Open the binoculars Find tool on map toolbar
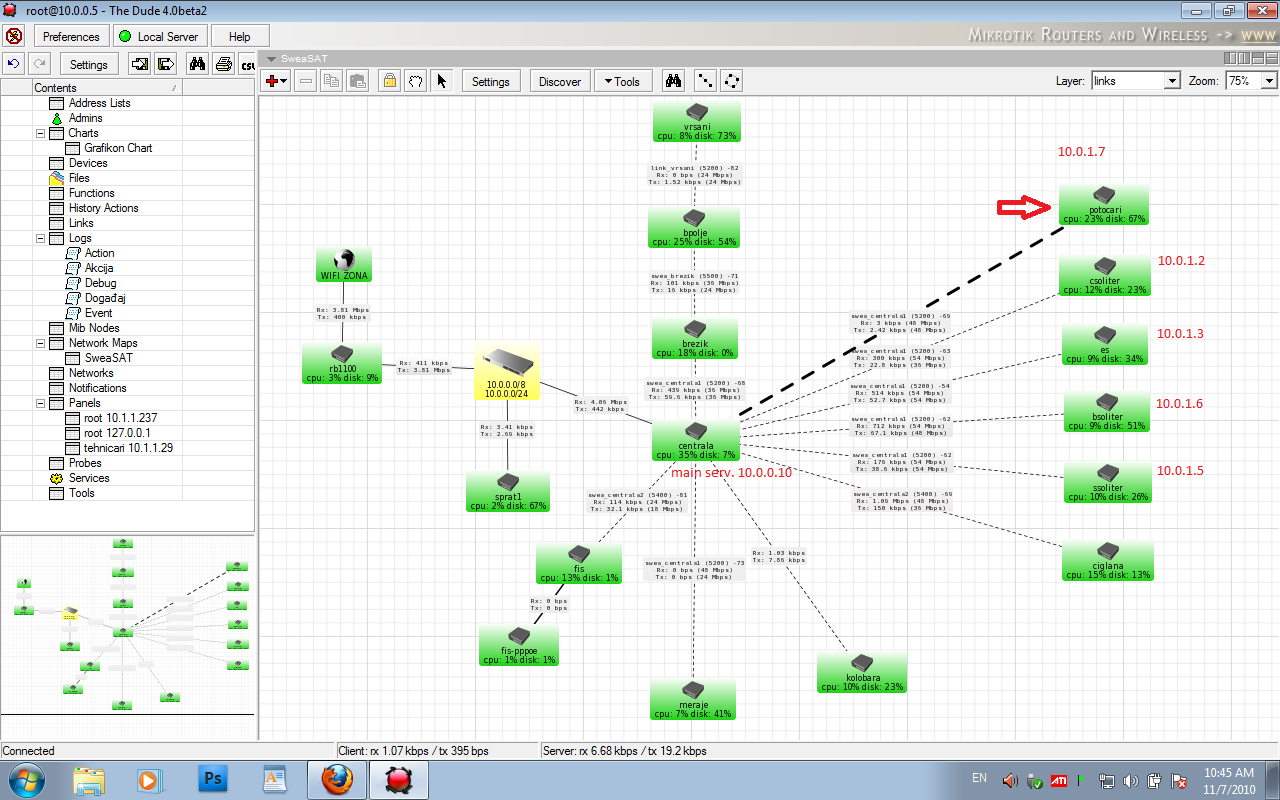 [675, 80]
